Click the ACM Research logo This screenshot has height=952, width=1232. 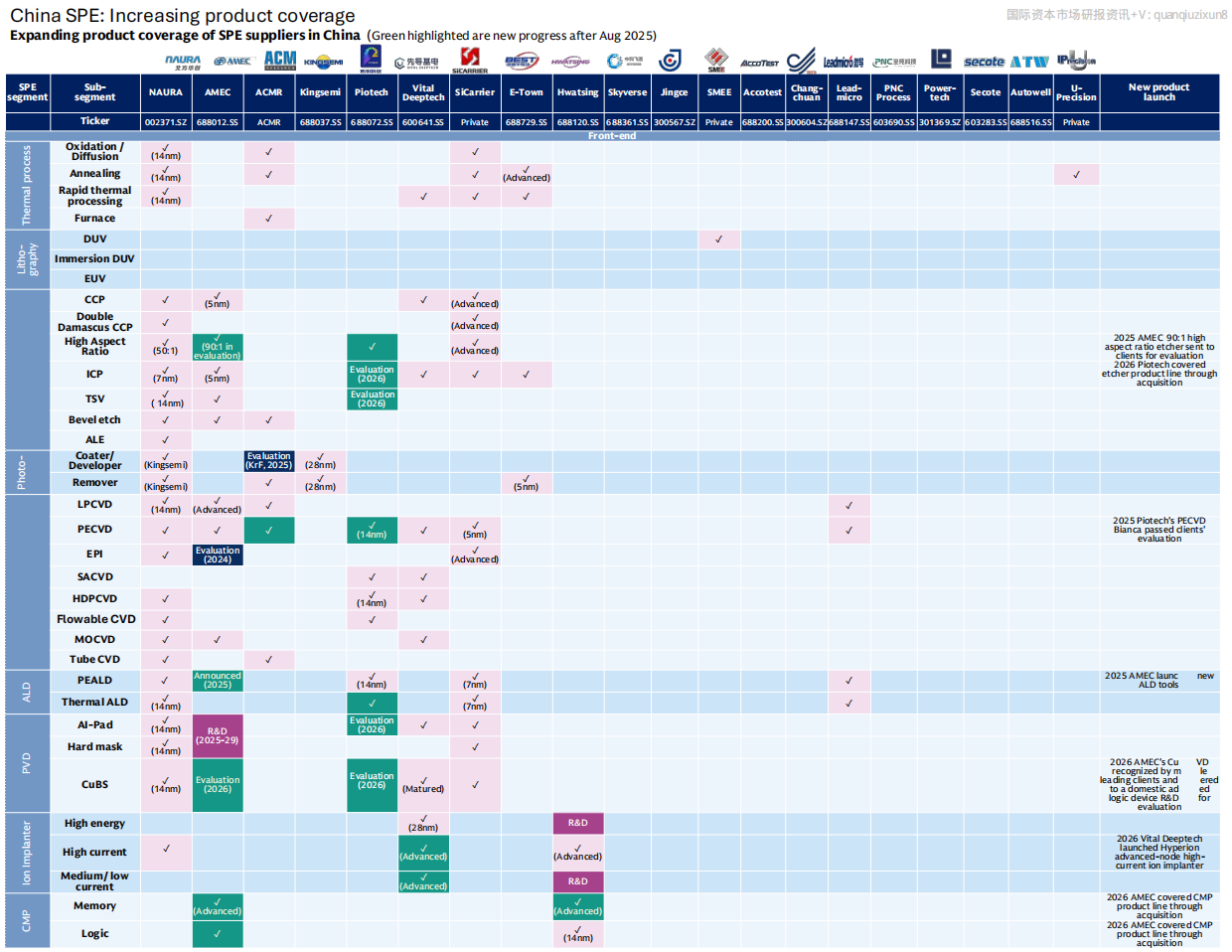click(x=280, y=61)
